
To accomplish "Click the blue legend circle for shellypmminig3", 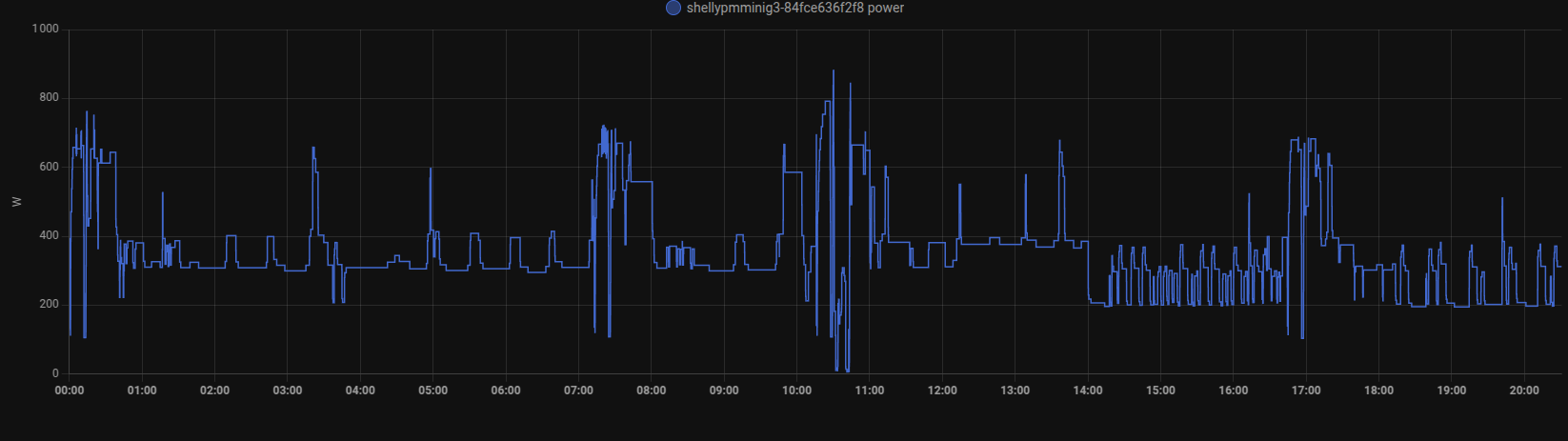I will pyautogui.click(x=673, y=8).
